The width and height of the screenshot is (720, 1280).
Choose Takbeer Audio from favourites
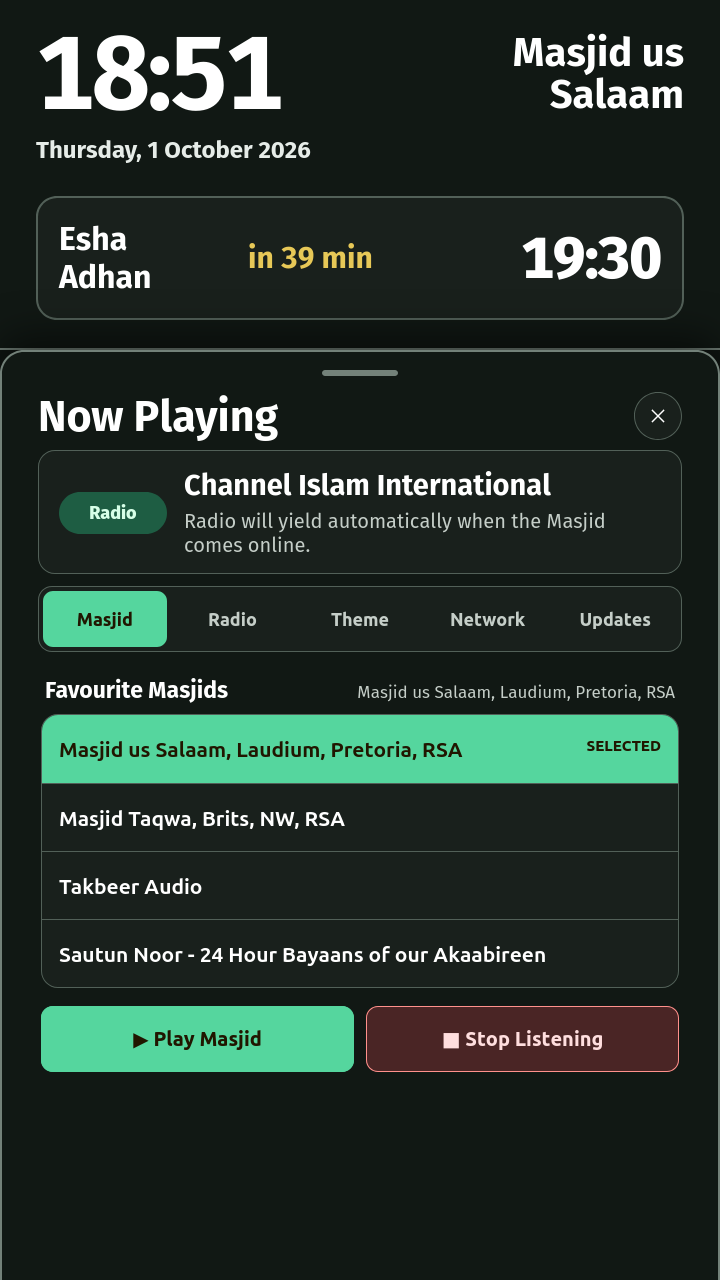click(x=360, y=886)
